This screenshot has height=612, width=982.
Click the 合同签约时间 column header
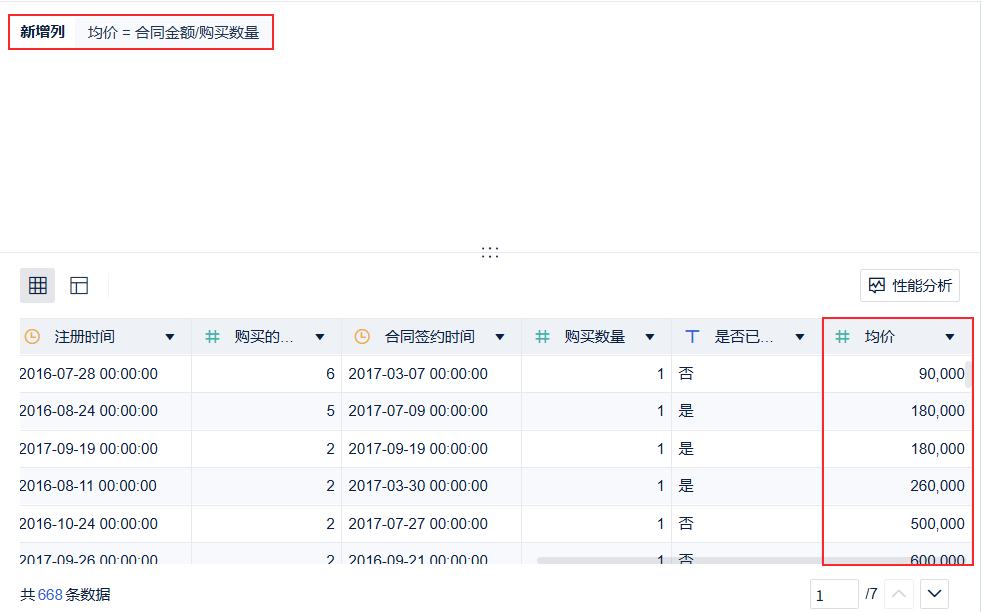point(432,337)
